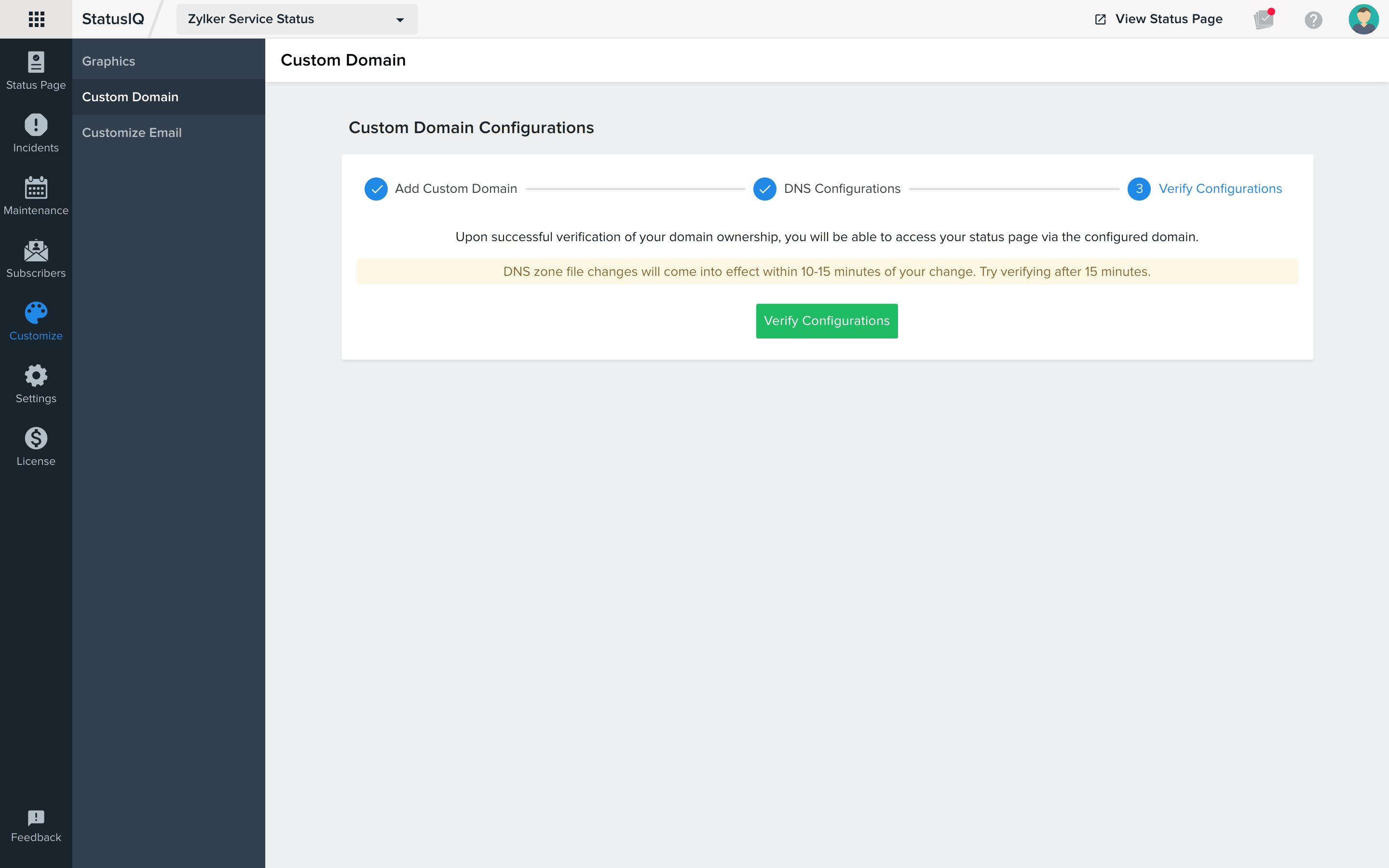This screenshot has width=1389, height=868.
Task: Open the Incidents section
Action: tap(36, 133)
